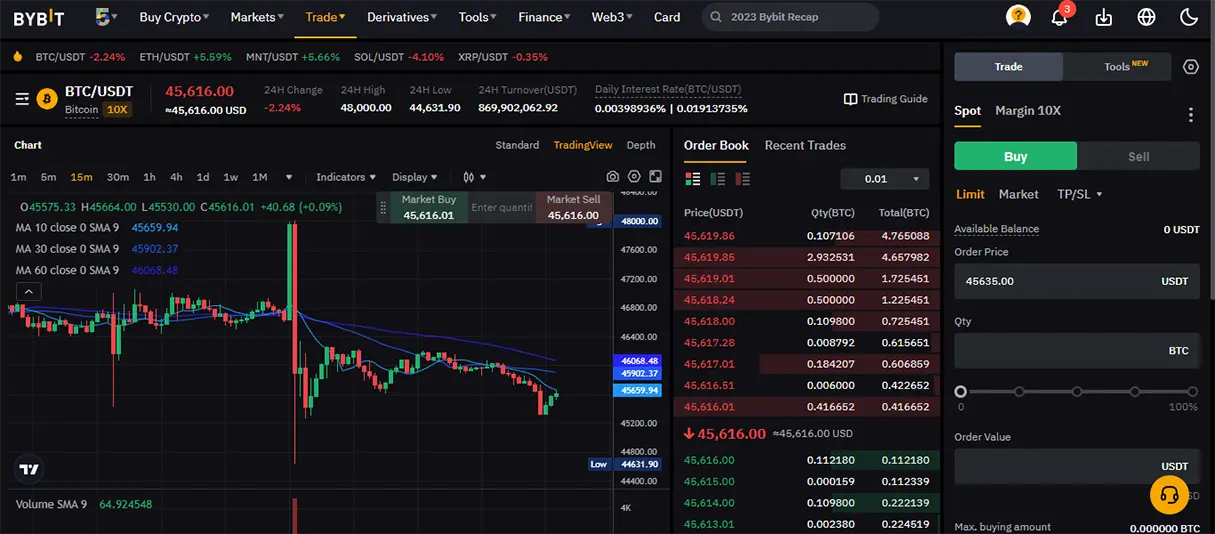The height and width of the screenshot is (534, 1215).
Task: Show sell-only order book view
Action: [743, 179]
